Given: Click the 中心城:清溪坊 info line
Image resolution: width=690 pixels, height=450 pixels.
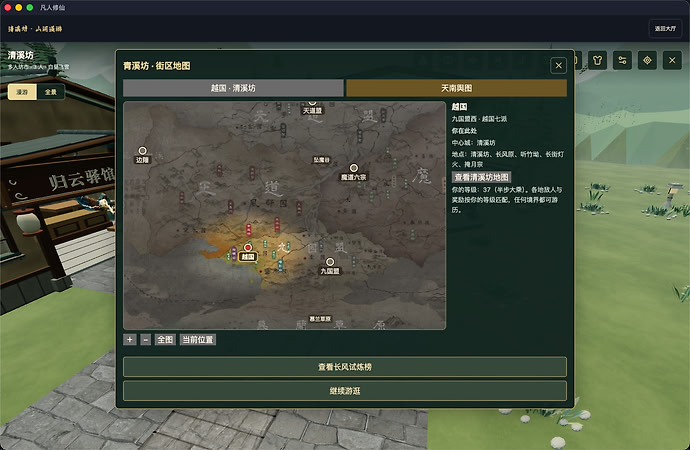Looking at the screenshot, I should [473, 143].
